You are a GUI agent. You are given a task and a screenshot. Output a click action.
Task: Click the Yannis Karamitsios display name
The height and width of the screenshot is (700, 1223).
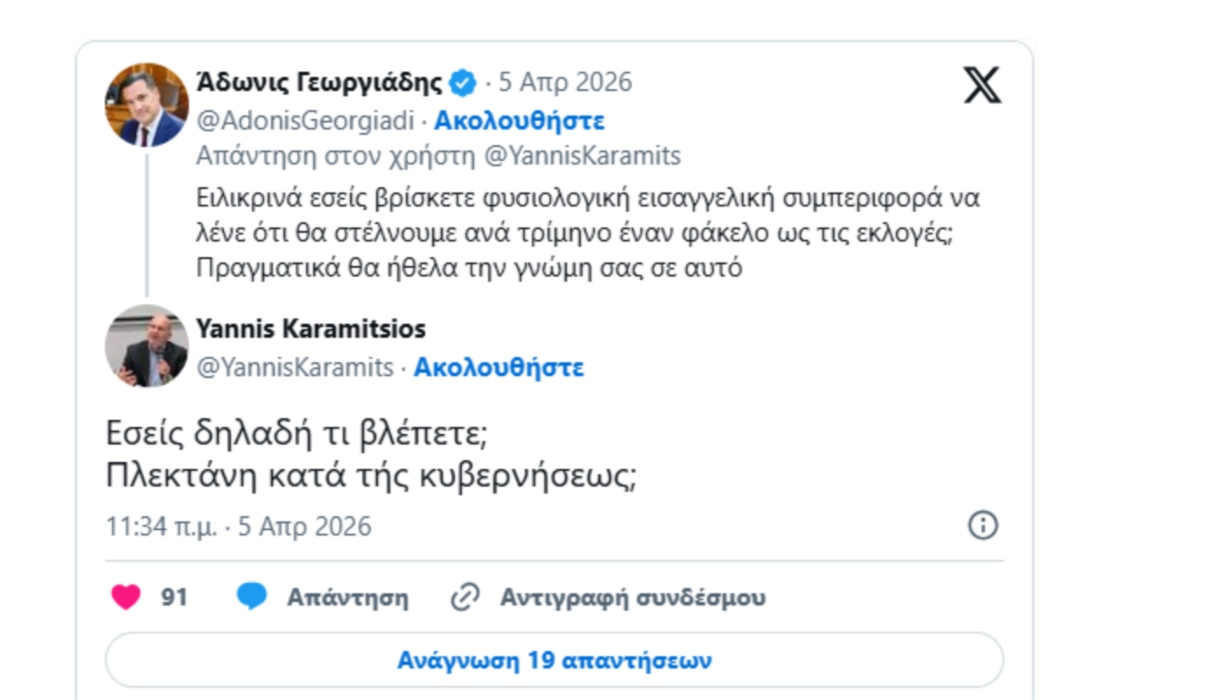pos(310,328)
